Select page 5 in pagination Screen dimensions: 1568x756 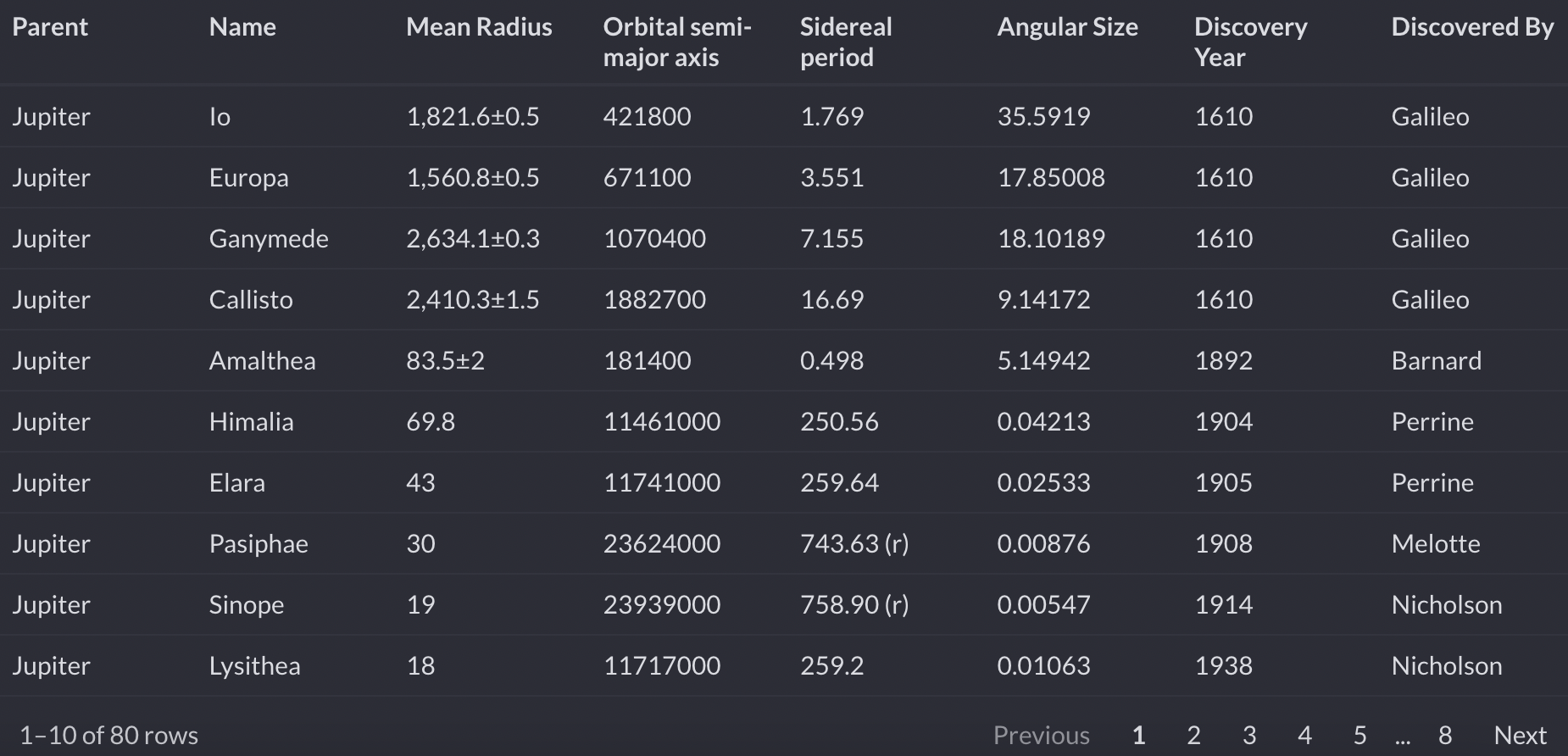coord(1359,735)
